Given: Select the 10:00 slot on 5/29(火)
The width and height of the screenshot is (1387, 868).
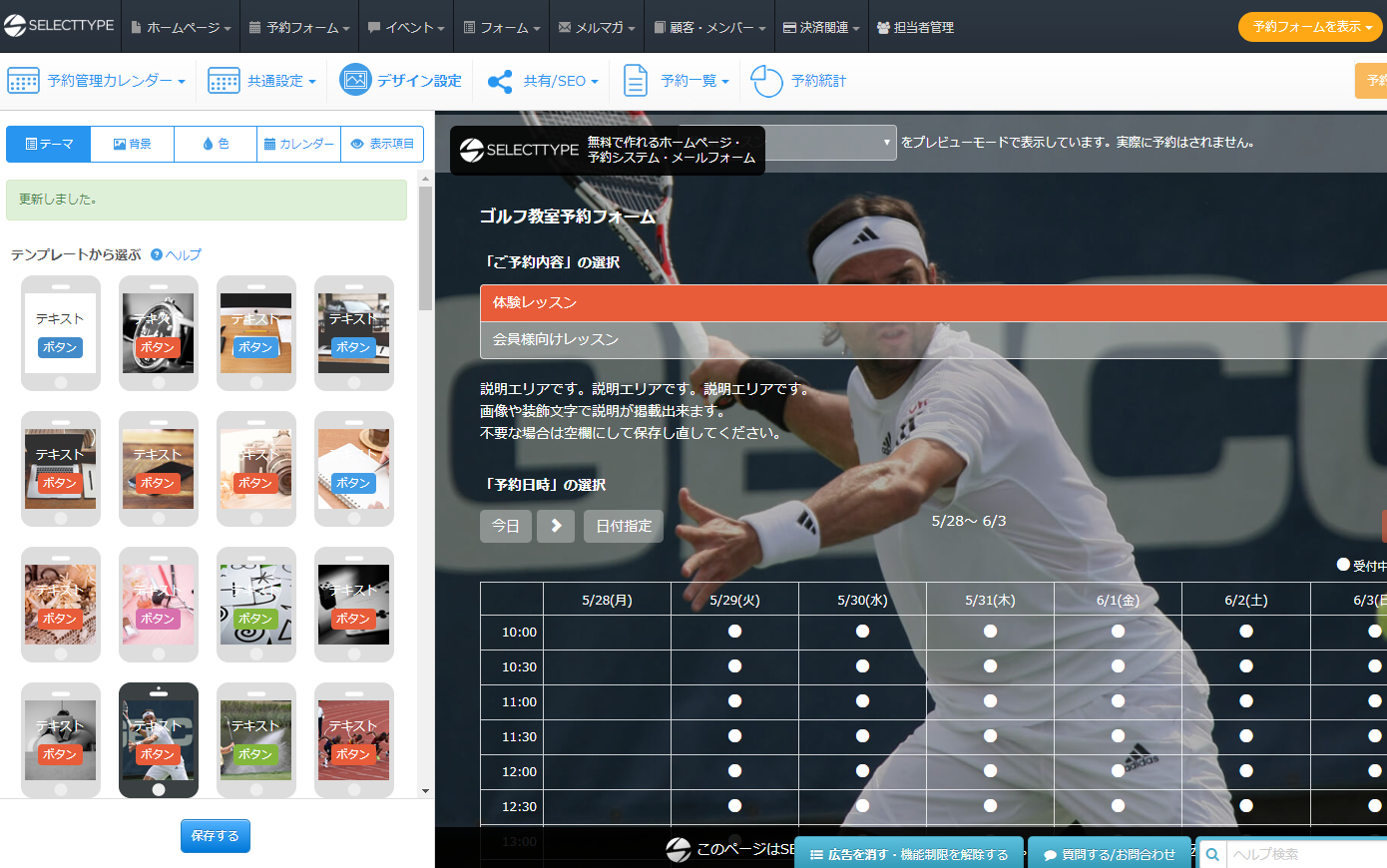Looking at the screenshot, I should pyautogui.click(x=734, y=632).
